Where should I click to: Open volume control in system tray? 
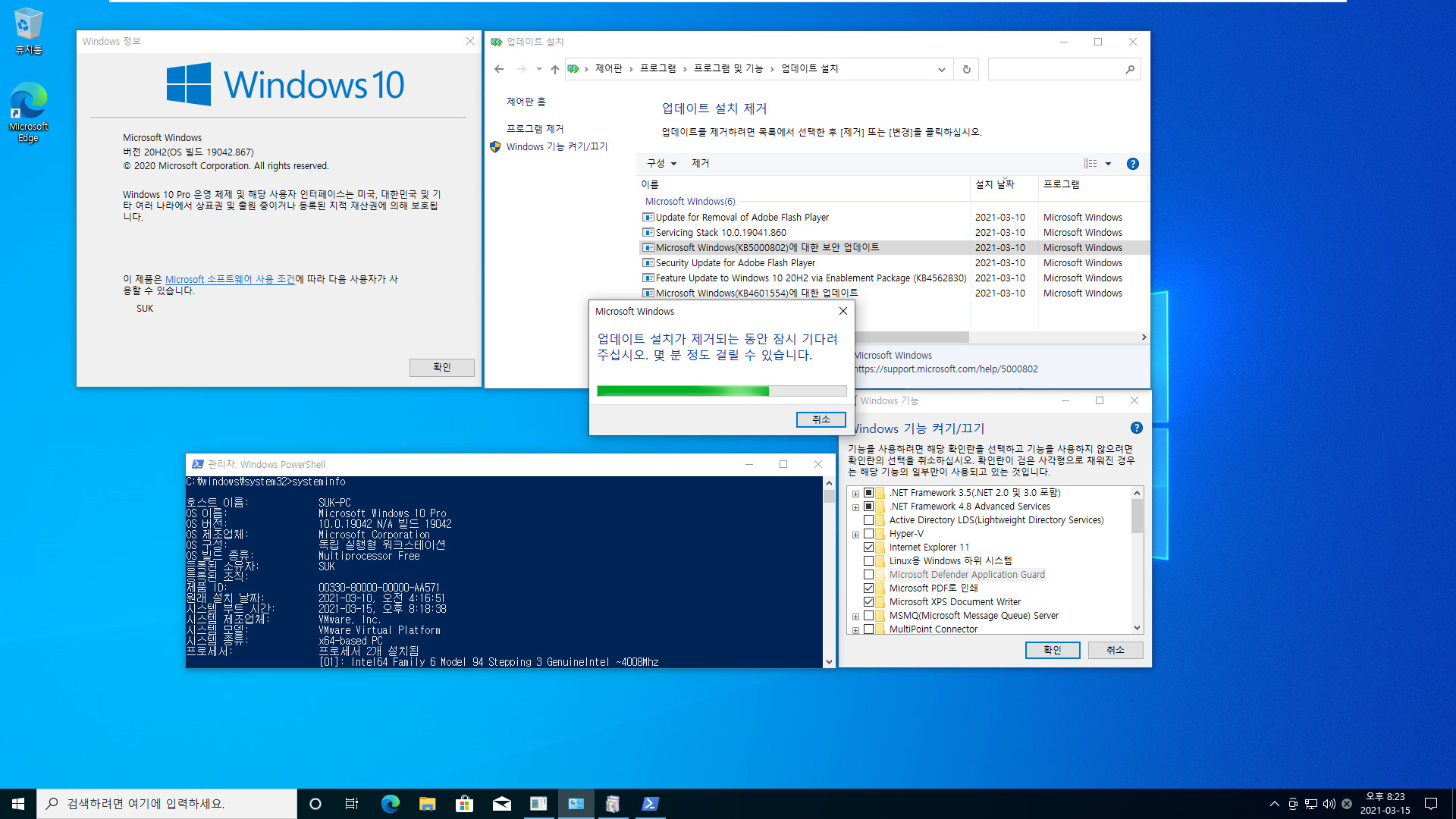coord(1329,804)
